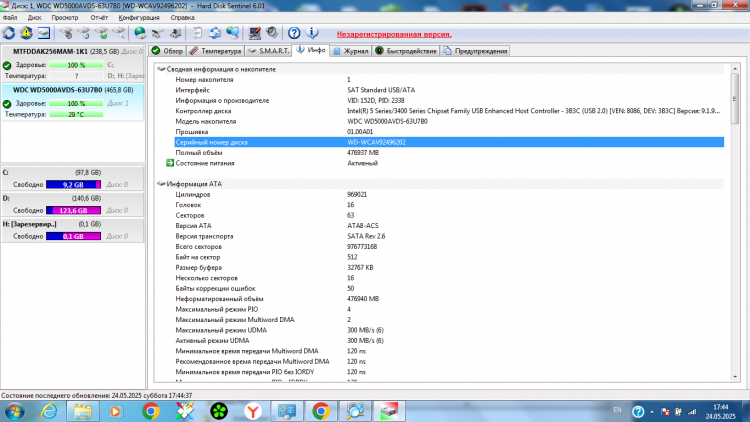Click the Hard Disk Sentinel taskbar icon
Image resolution: width=750 pixels, height=422 pixels.
pos(389,411)
